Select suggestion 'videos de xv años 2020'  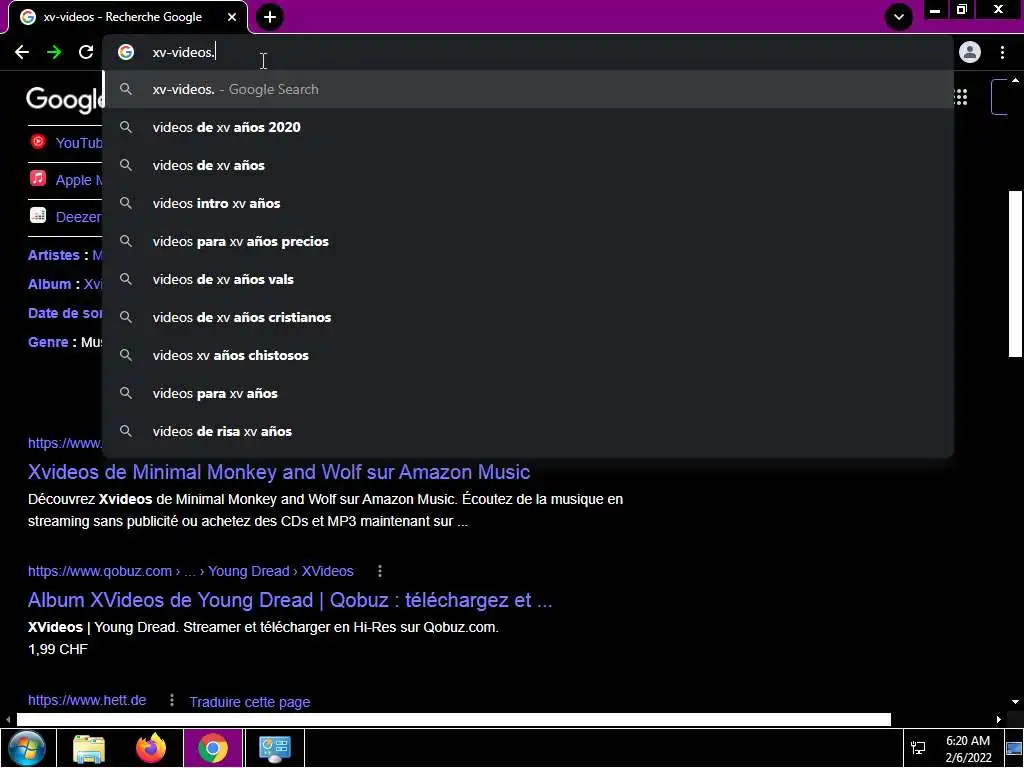pos(528,127)
